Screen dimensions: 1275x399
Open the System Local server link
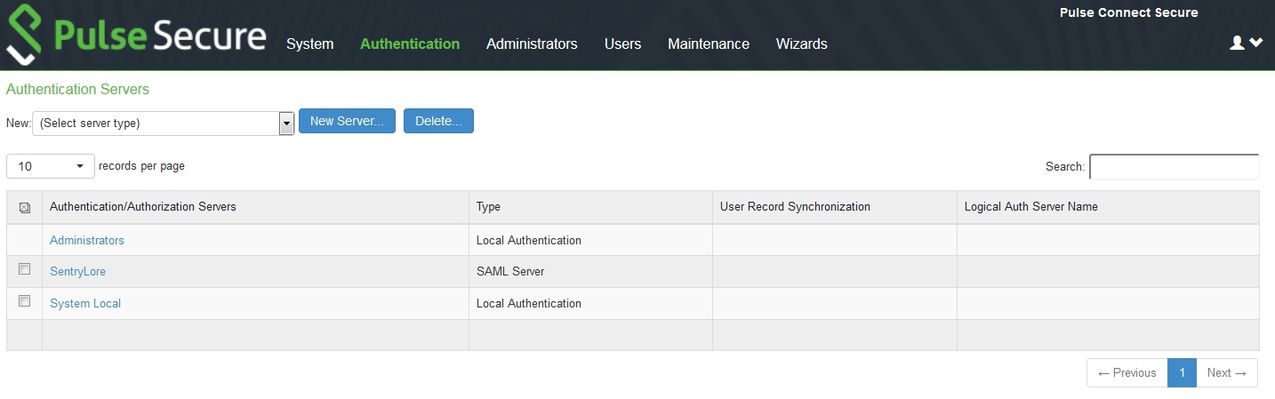coord(86,304)
